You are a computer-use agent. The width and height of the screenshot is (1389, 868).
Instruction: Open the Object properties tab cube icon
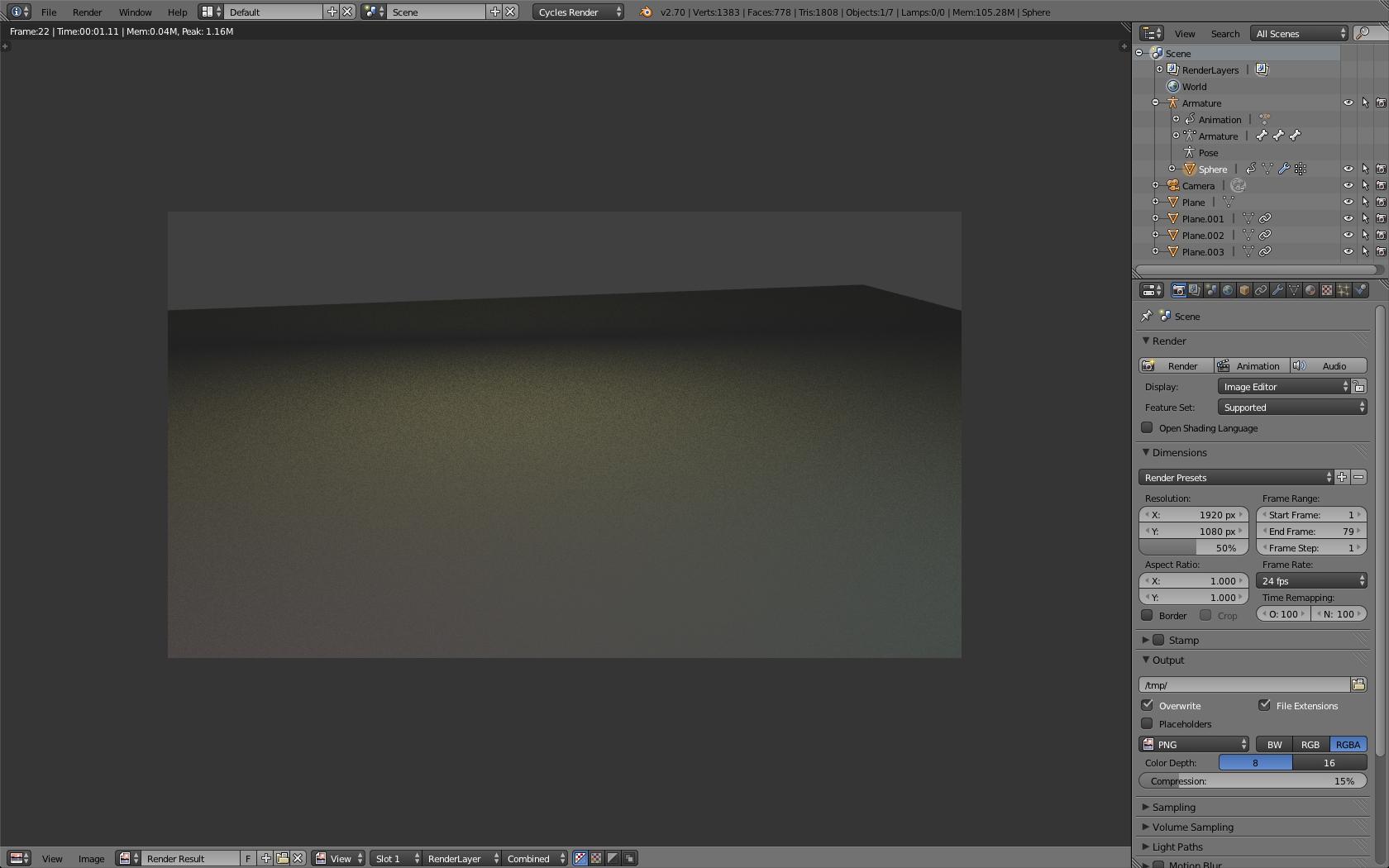pos(1244,290)
